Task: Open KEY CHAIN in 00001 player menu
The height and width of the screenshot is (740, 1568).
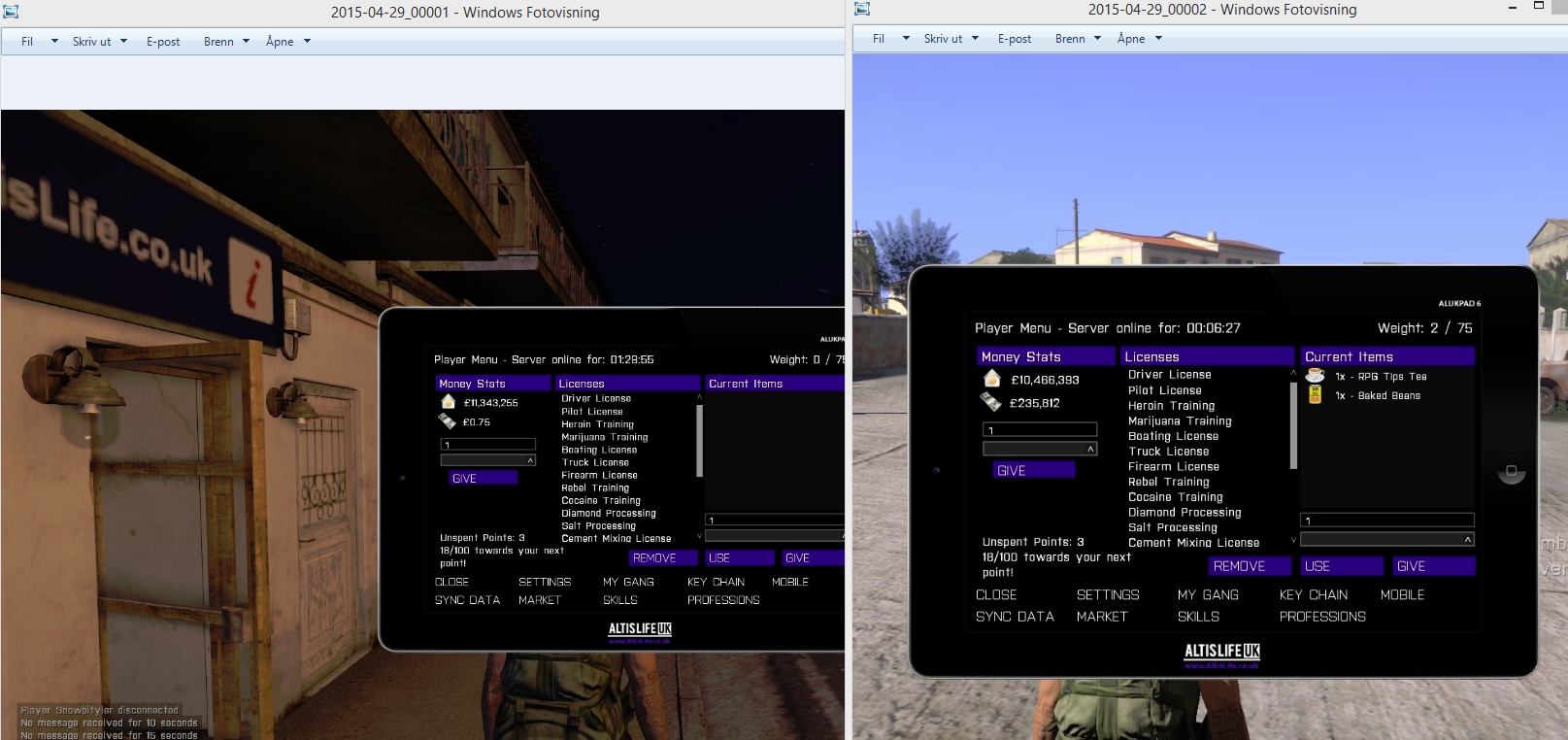Action: click(716, 582)
